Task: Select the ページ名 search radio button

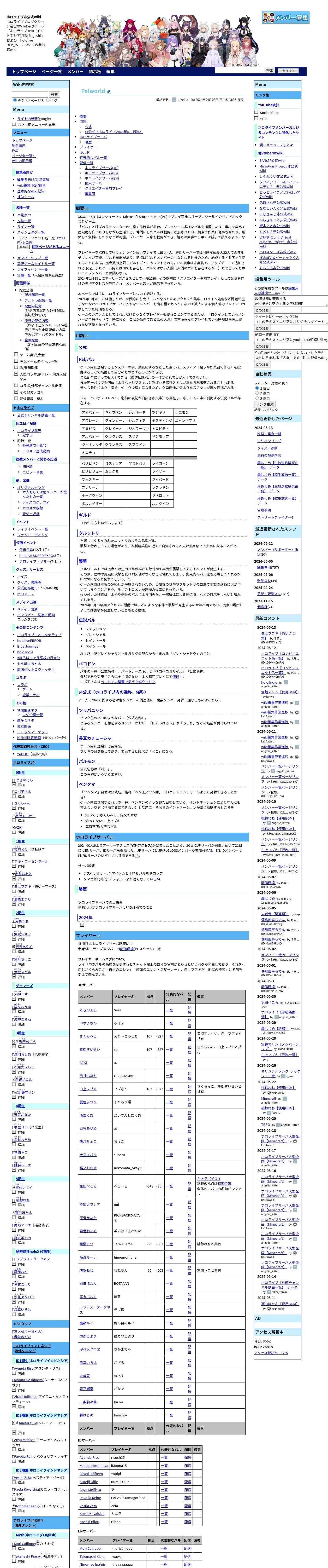Action: click(x=28, y=100)
